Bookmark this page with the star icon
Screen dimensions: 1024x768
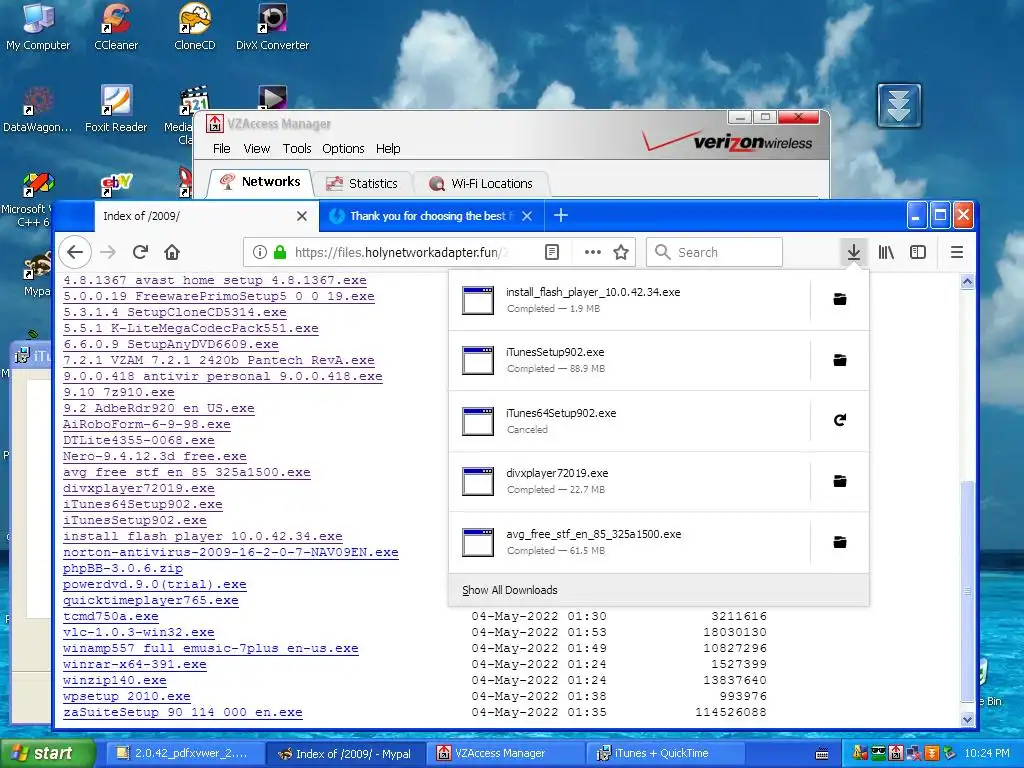tap(621, 252)
